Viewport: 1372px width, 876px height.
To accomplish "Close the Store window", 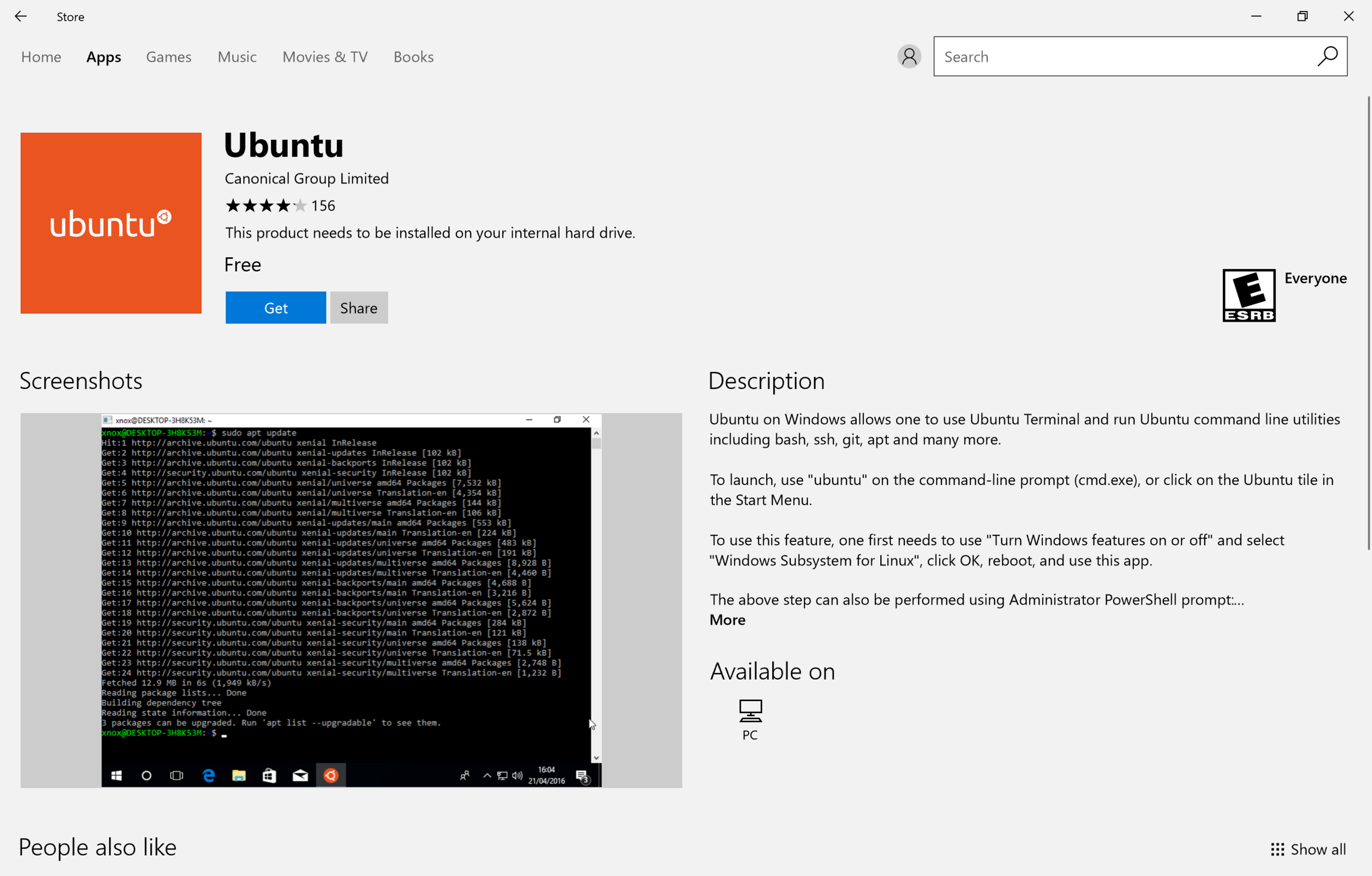I will [x=1348, y=16].
